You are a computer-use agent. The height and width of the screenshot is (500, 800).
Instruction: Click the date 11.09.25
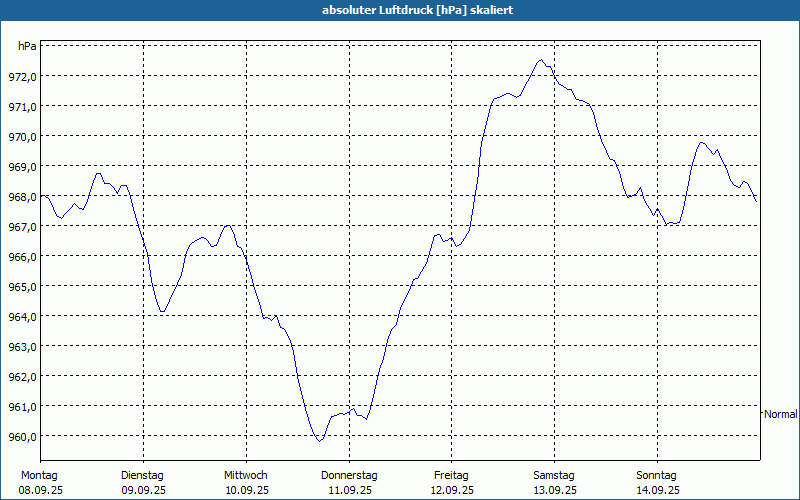coord(350,490)
